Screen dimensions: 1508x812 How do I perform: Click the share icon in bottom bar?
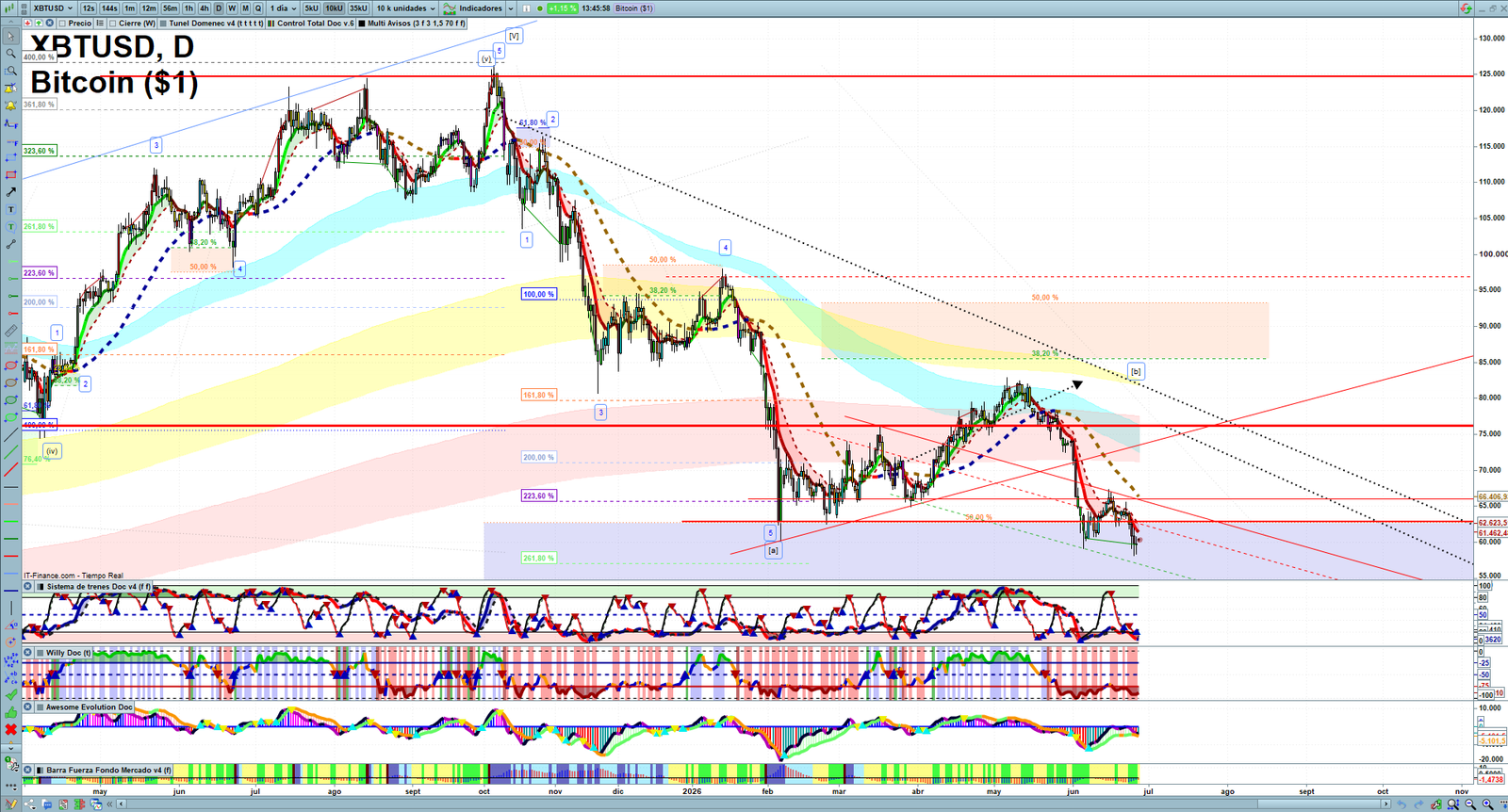[x=28, y=804]
